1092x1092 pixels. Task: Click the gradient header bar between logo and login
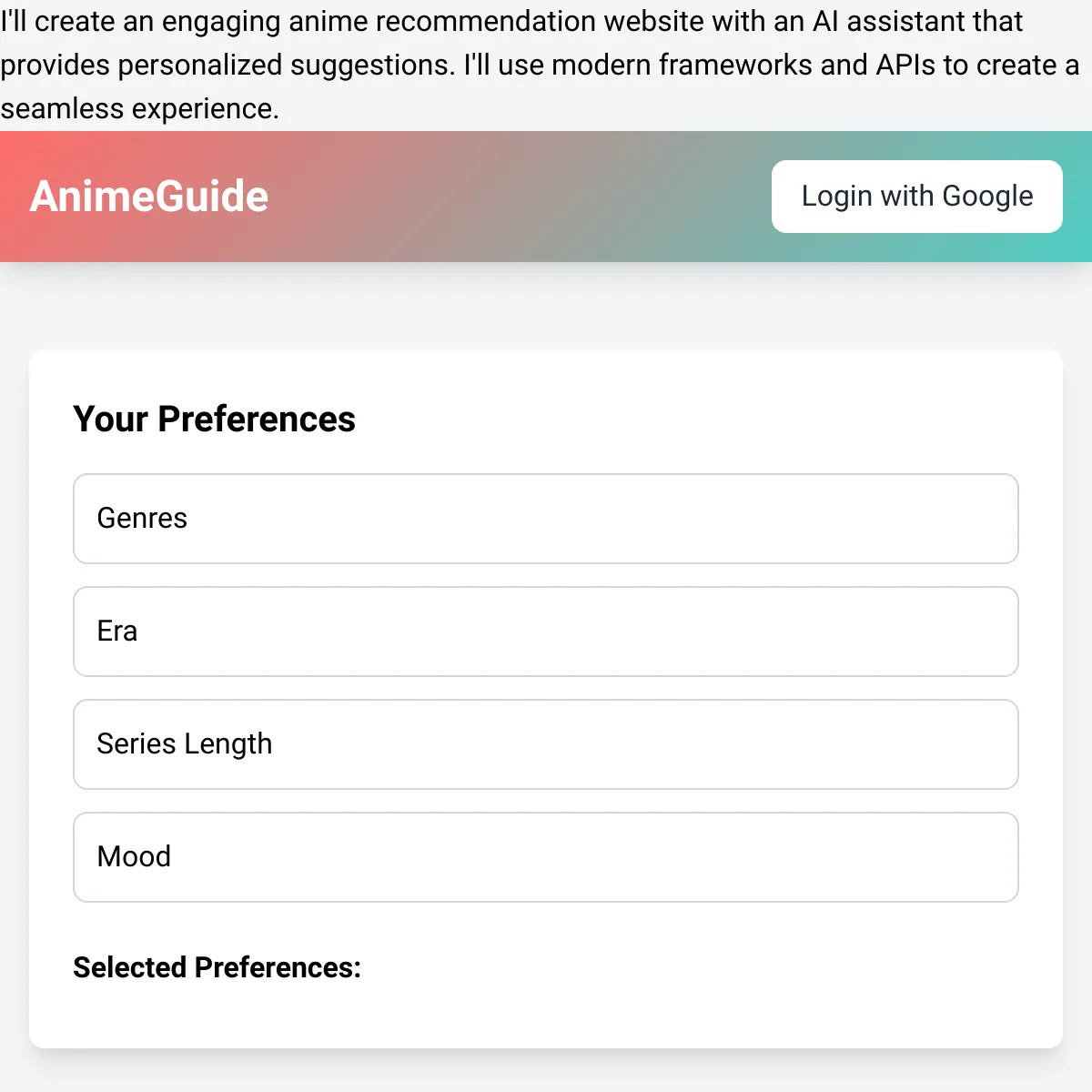519,197
